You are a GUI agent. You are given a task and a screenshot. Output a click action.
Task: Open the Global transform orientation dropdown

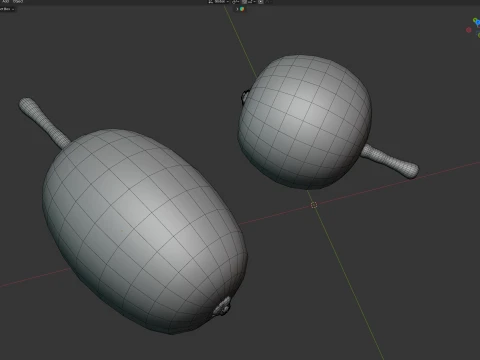[218, 2]
